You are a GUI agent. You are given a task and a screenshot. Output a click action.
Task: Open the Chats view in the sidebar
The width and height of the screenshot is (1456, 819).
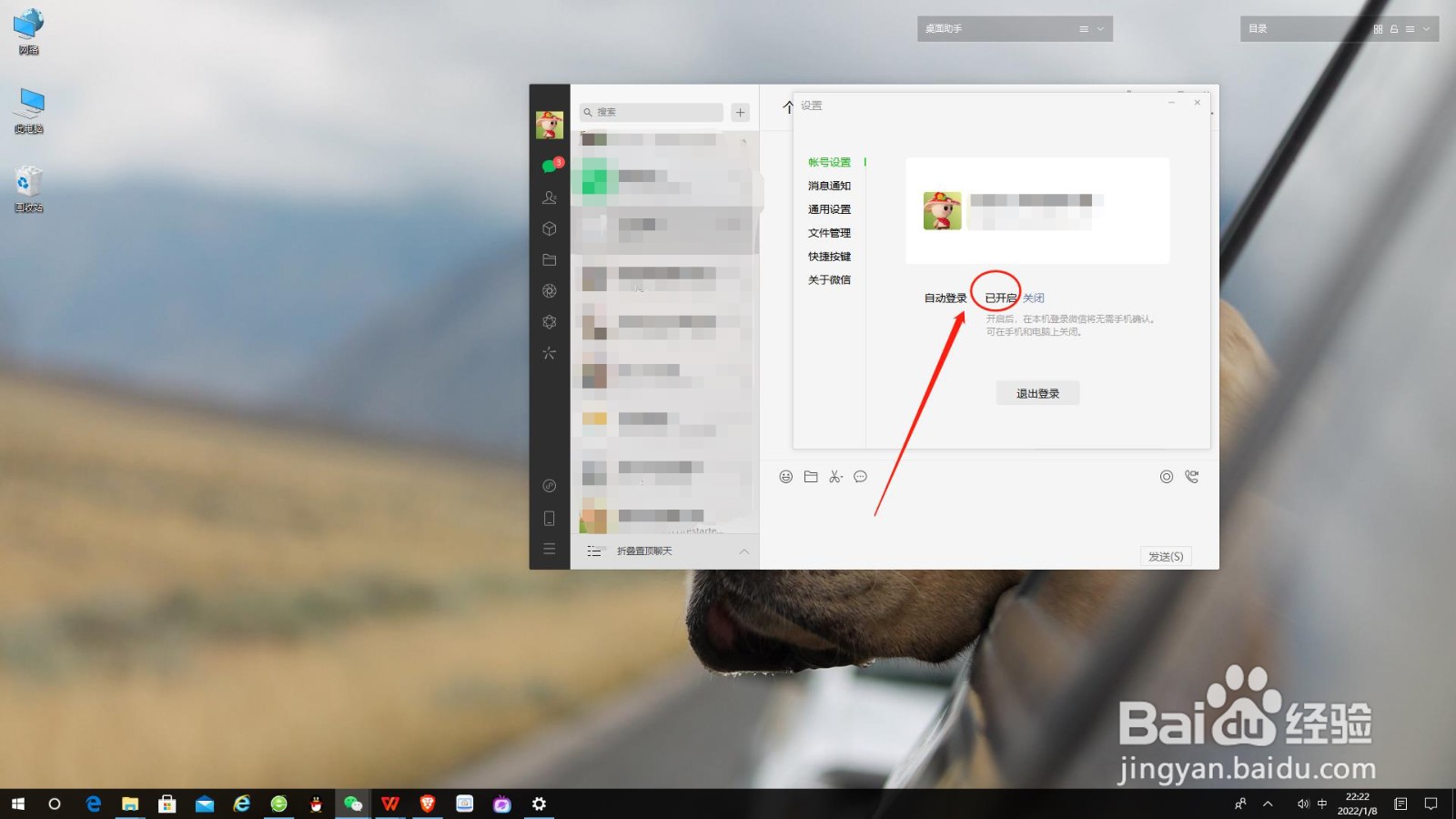[549, 166]
